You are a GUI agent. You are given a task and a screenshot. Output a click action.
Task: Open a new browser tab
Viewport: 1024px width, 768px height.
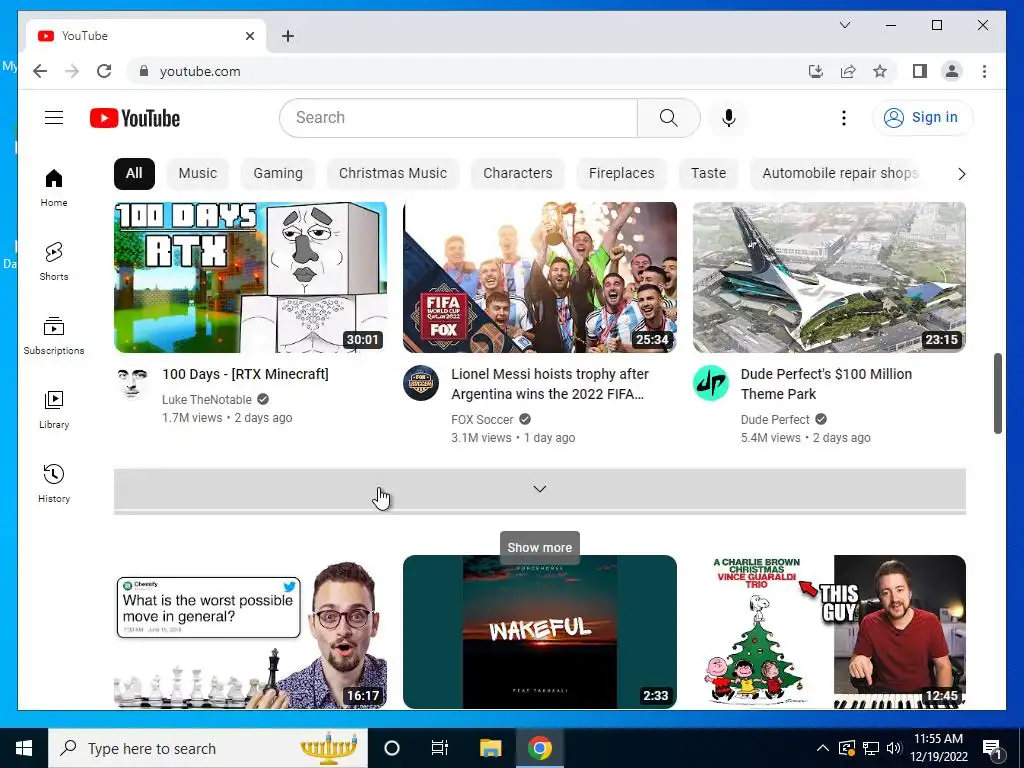point(288,36)
